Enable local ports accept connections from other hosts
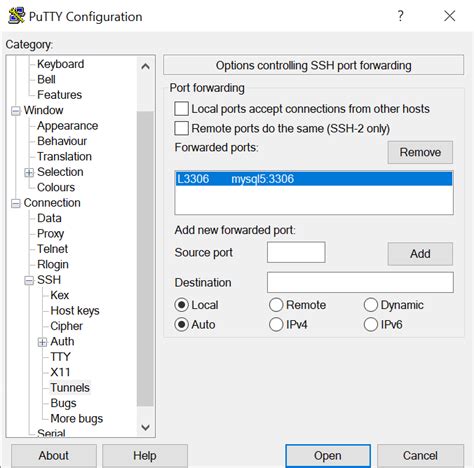The height and width of the screenshot is (468, 474). point(181,109)
